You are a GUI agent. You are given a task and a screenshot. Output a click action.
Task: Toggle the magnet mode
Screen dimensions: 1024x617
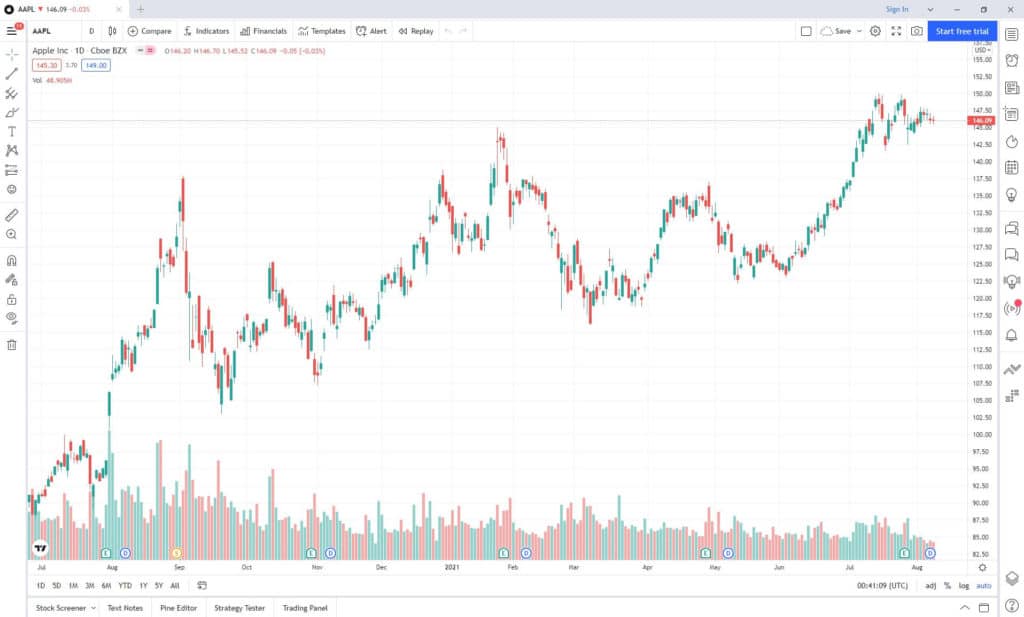(x=12, y=261)
